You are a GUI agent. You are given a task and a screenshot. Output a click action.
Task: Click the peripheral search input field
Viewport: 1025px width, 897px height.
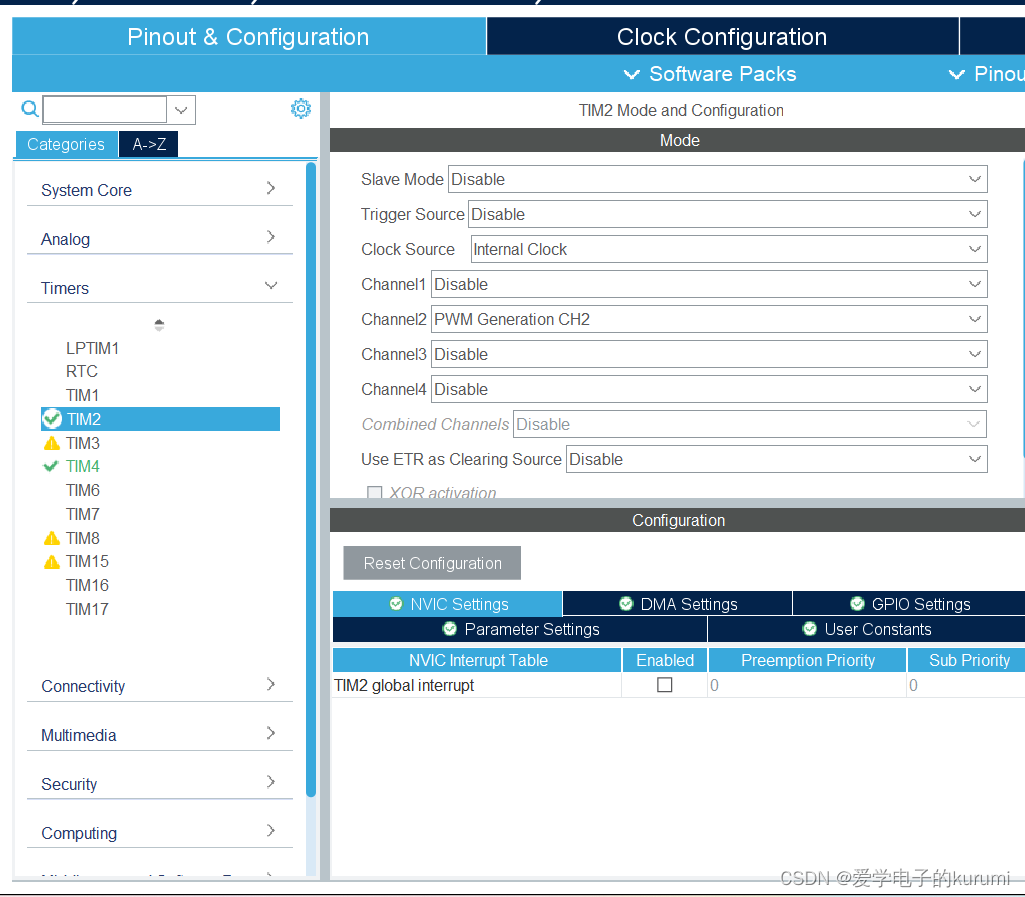pos(105,109)
